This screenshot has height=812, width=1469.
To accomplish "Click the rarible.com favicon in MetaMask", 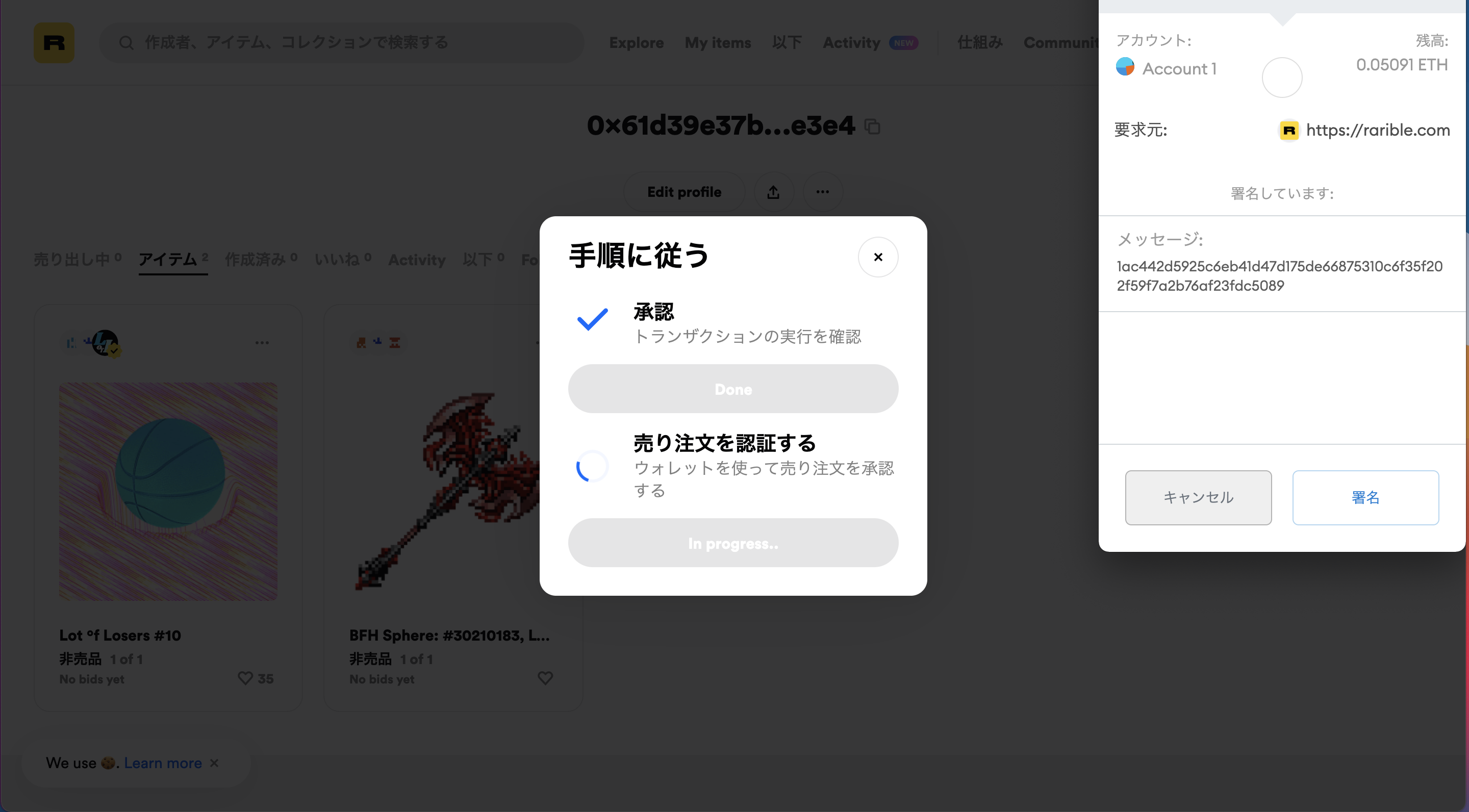I will tap(1289, 131).
